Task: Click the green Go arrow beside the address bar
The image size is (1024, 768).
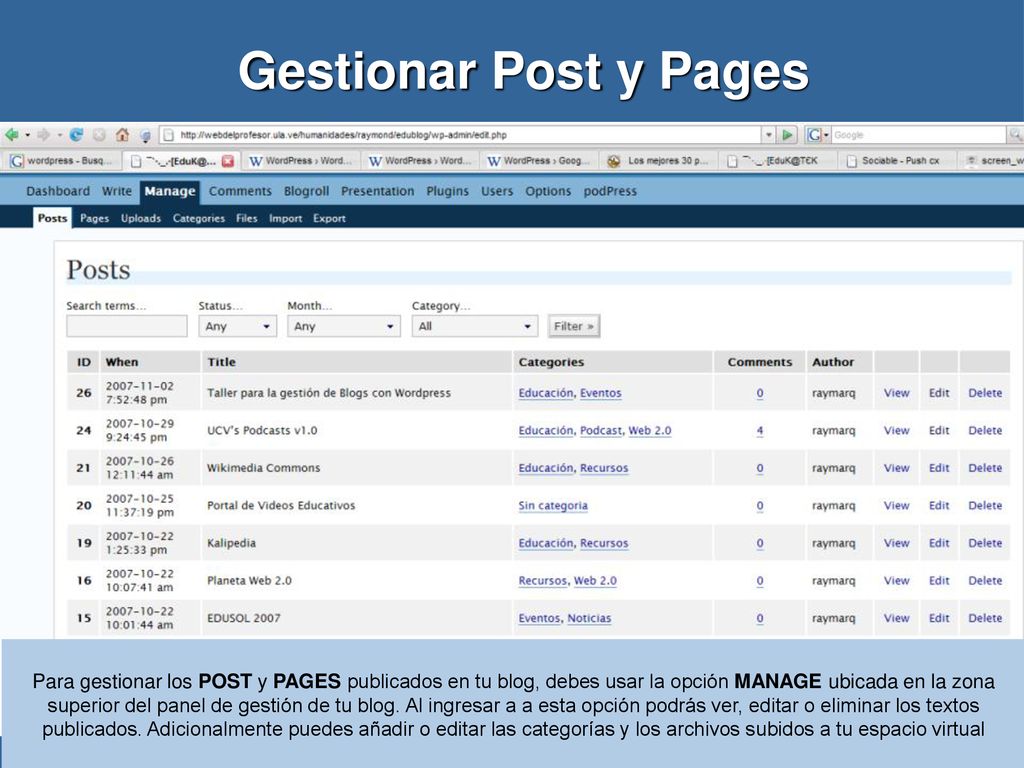Action: coord(788,135)
